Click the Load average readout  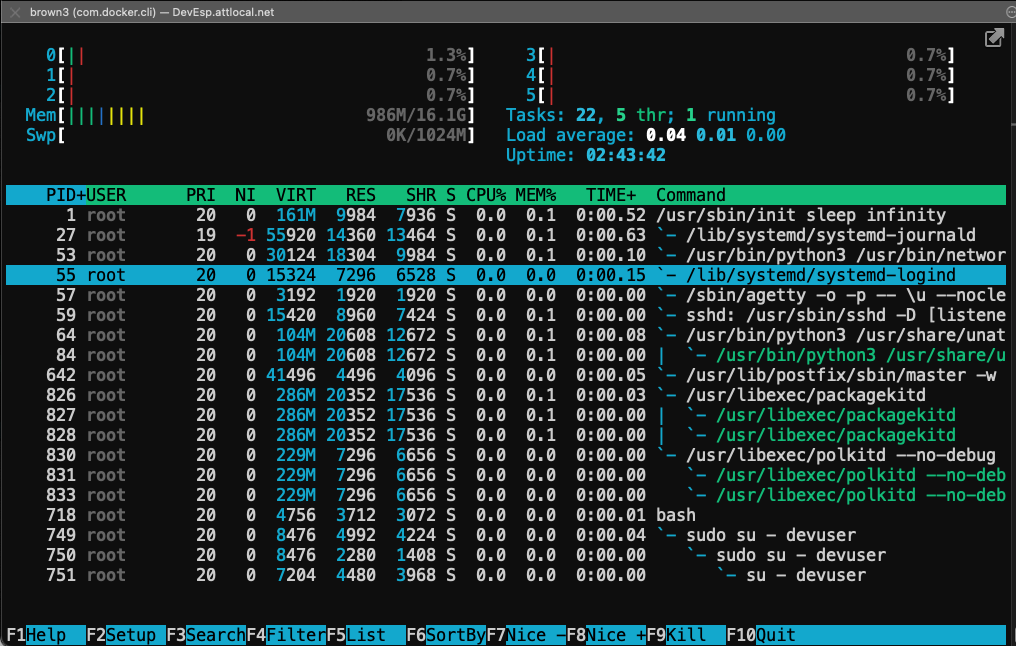point(646,135)
